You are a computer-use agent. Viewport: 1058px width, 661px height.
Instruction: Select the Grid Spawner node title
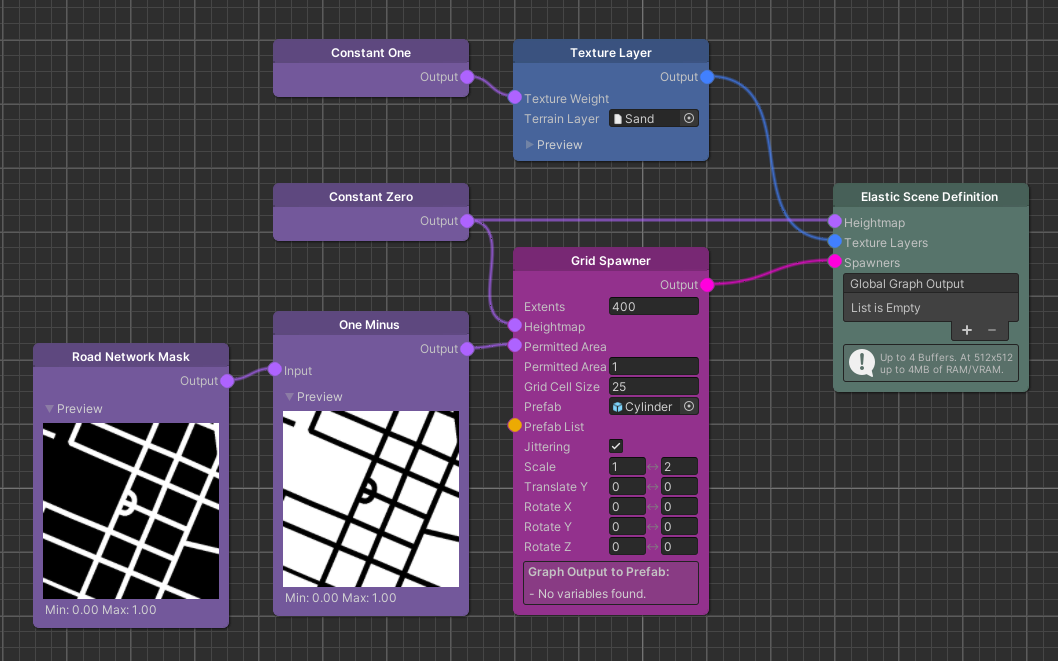tap(610, 261)
